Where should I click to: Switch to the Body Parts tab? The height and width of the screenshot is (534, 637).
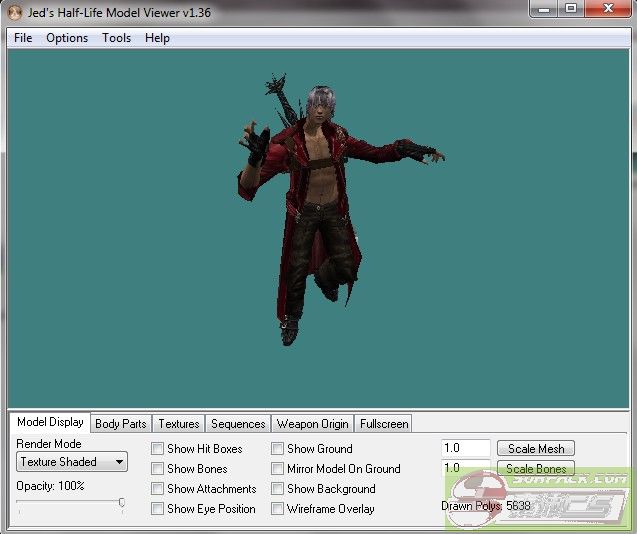(121, 424)
